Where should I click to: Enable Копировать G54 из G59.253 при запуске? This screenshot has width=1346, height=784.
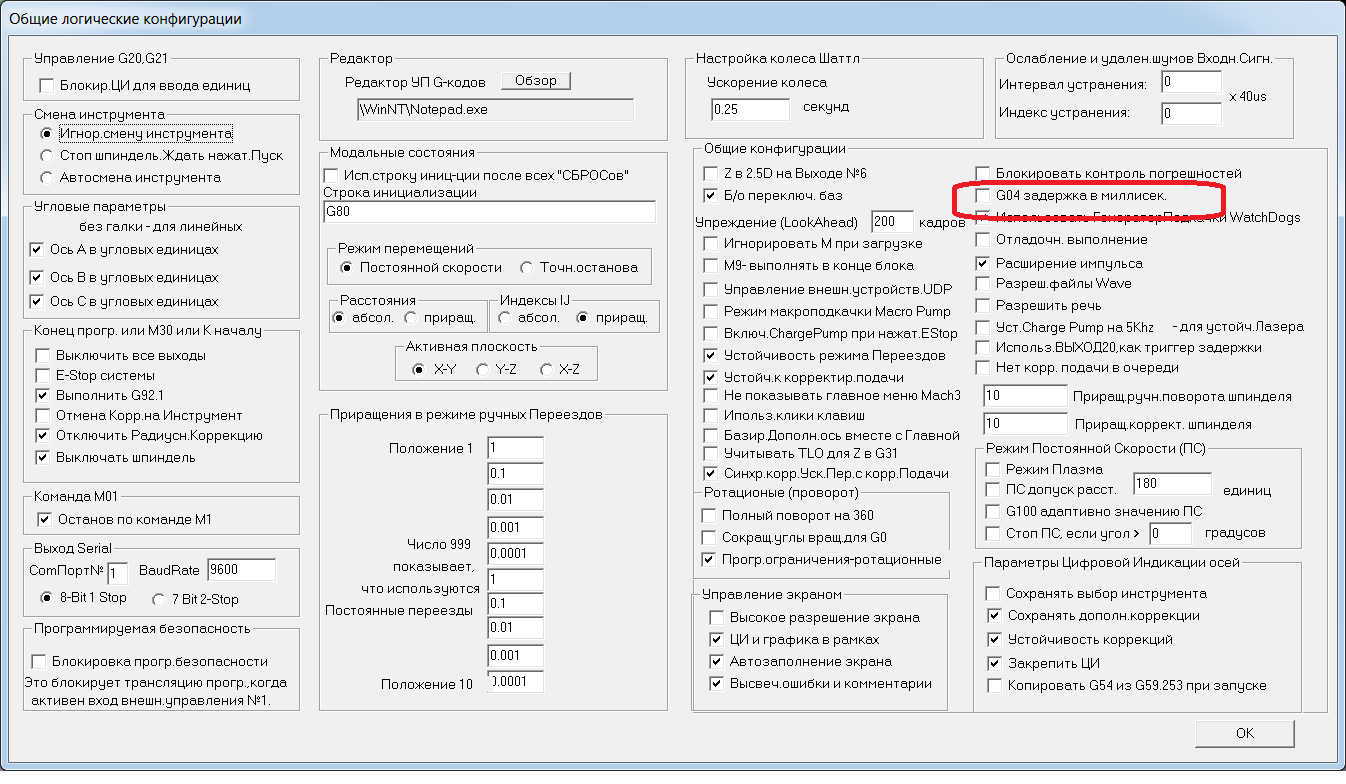pyautogui.click(x=994, y=685)
